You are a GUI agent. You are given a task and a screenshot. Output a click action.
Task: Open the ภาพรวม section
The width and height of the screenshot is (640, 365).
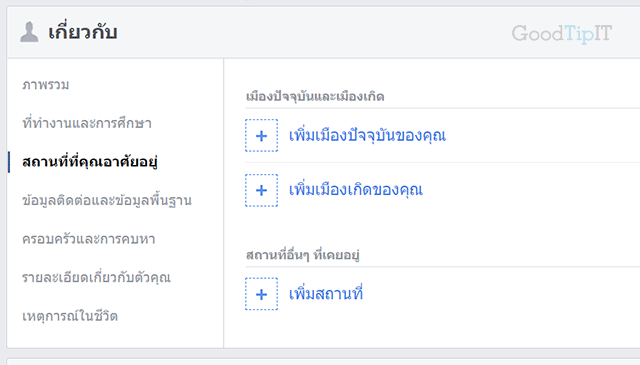click(46, 85)
